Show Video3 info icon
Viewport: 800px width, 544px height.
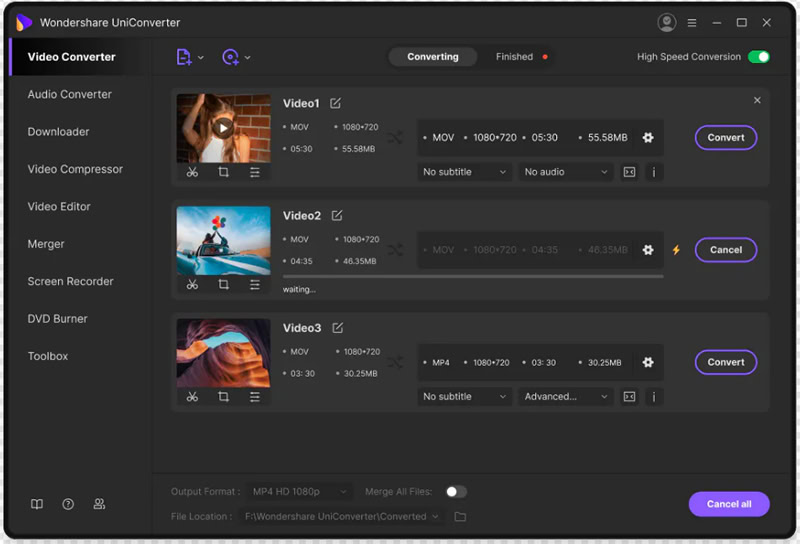pos(654,397)
